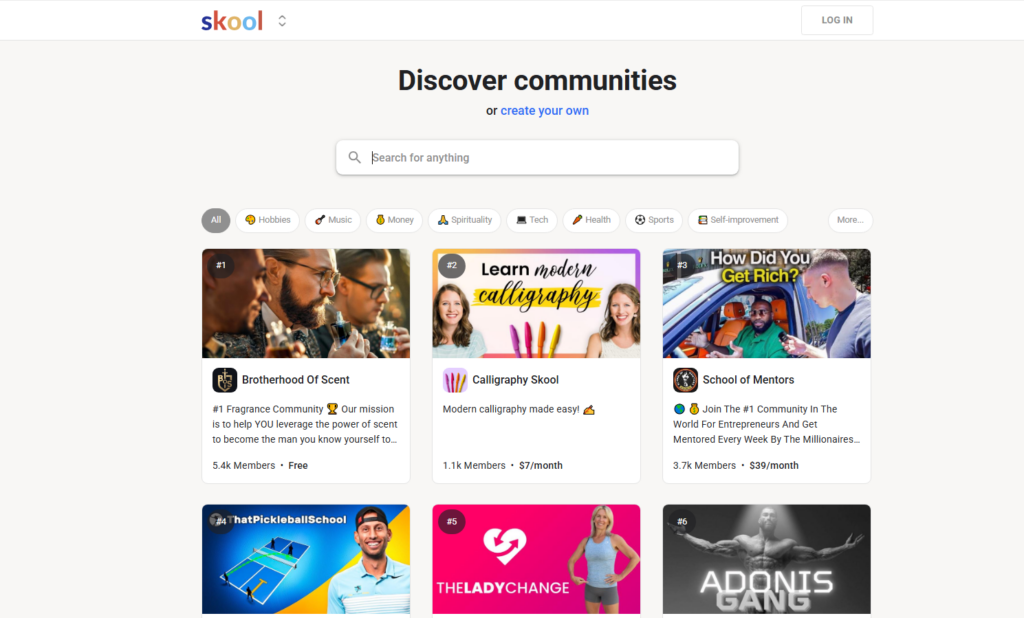Filter communities by Music
This screenshot has width=1024, height=618.
pos(333,220)
